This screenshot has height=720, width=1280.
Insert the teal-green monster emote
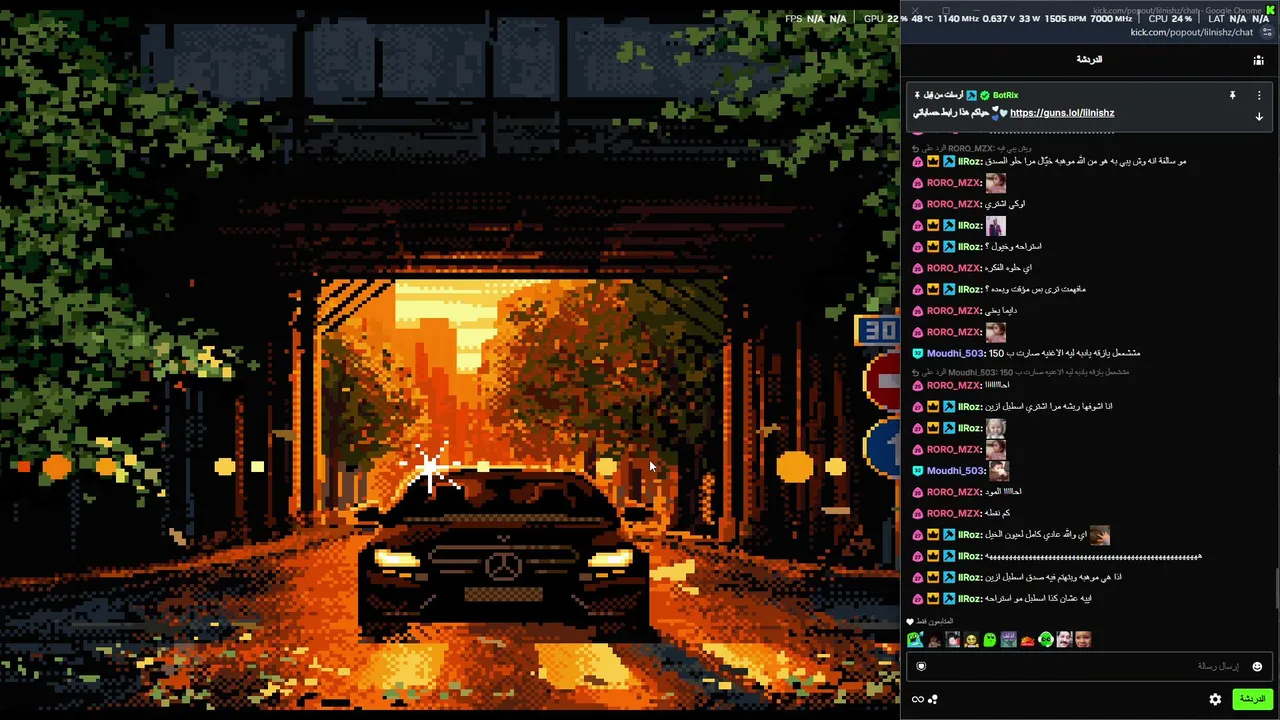pyautogui.click(x=915, y=640)
